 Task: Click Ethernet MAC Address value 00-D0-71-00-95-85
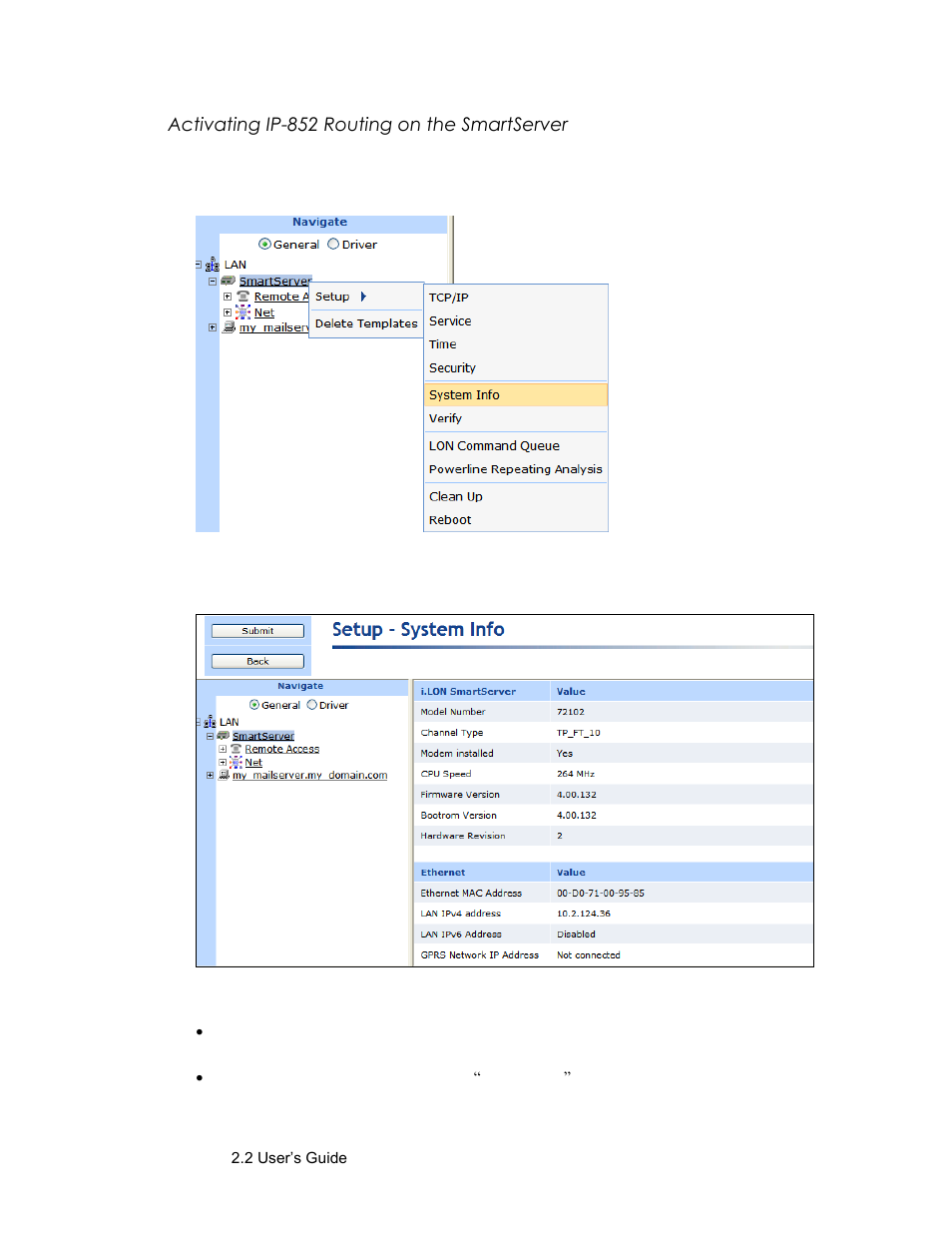pyautogui.click(x=601, y=894)
